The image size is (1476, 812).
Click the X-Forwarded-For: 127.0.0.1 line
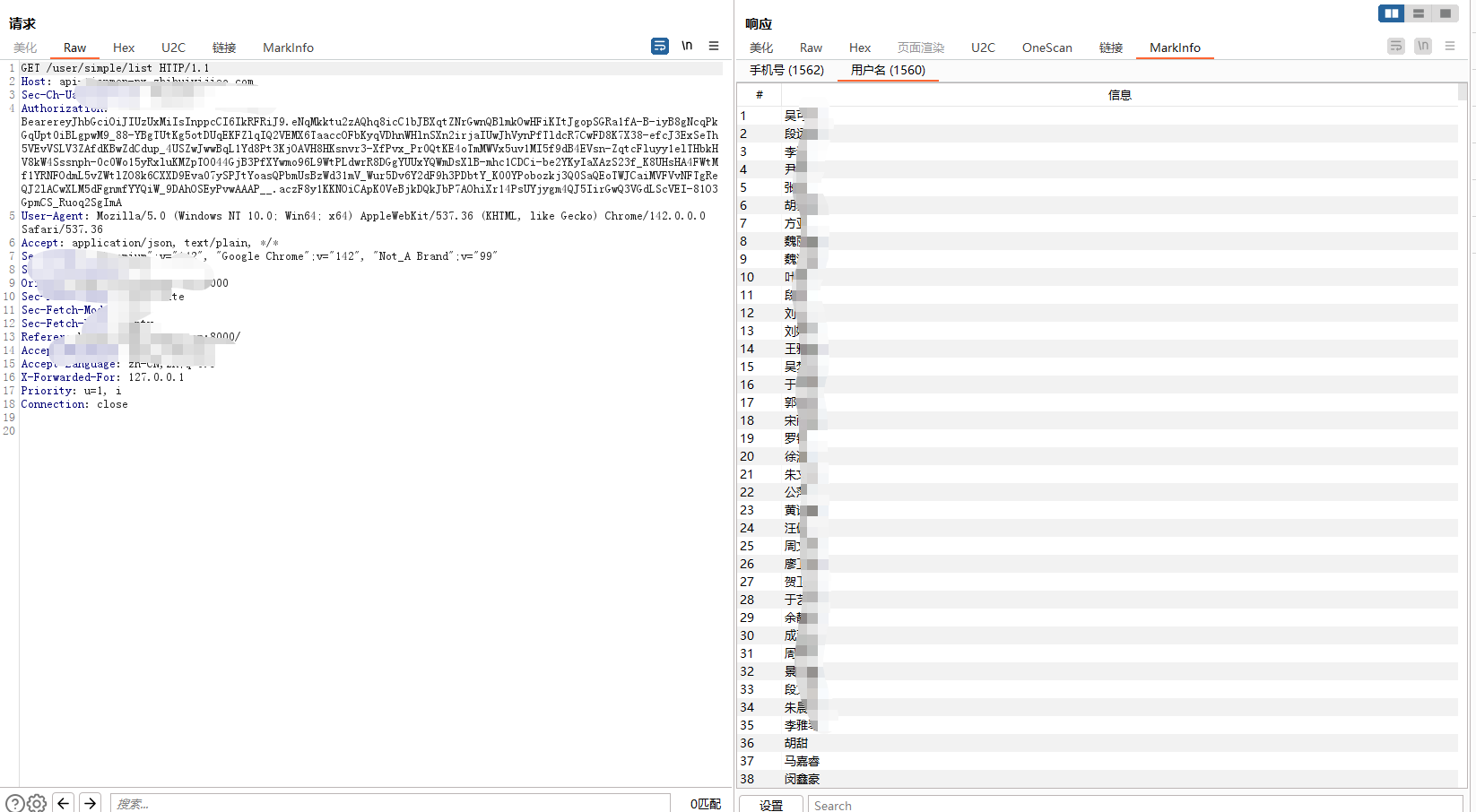[102, 377]
